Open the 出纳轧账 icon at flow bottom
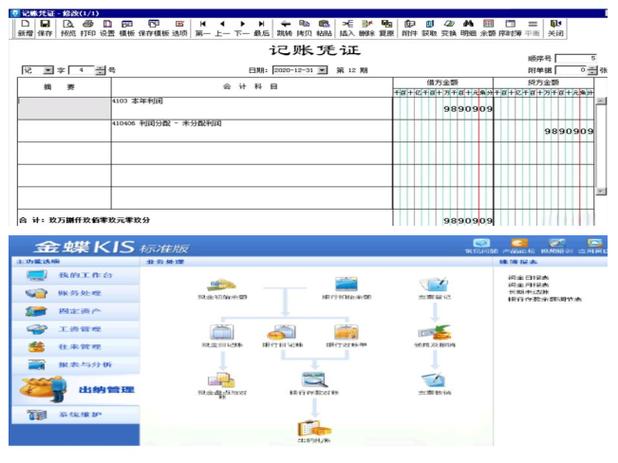The width and height of the screenshot is (618, 463). click(314, 432)
